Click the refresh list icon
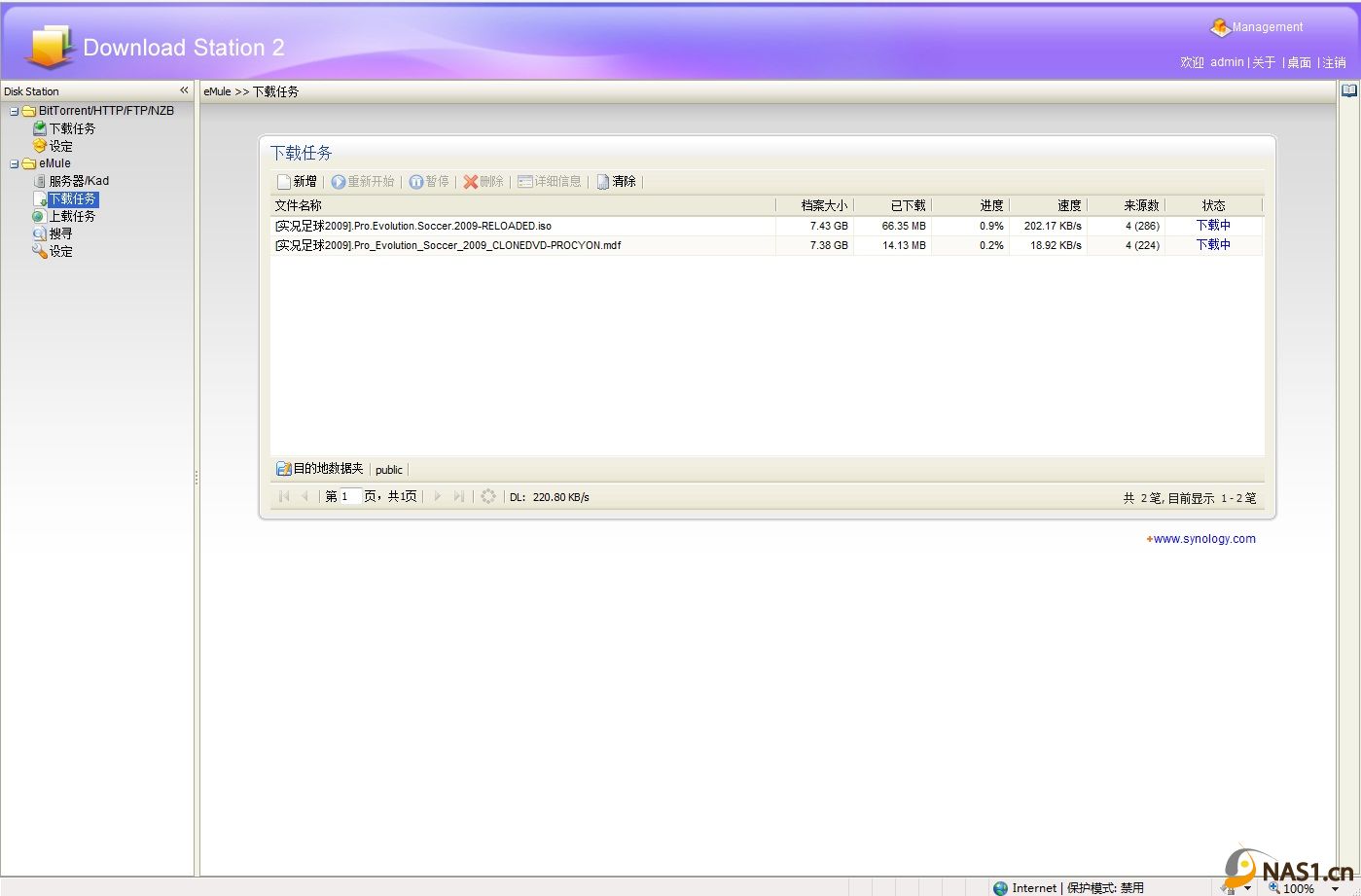This screenshot has height=896, width=1361. point(488,496)
